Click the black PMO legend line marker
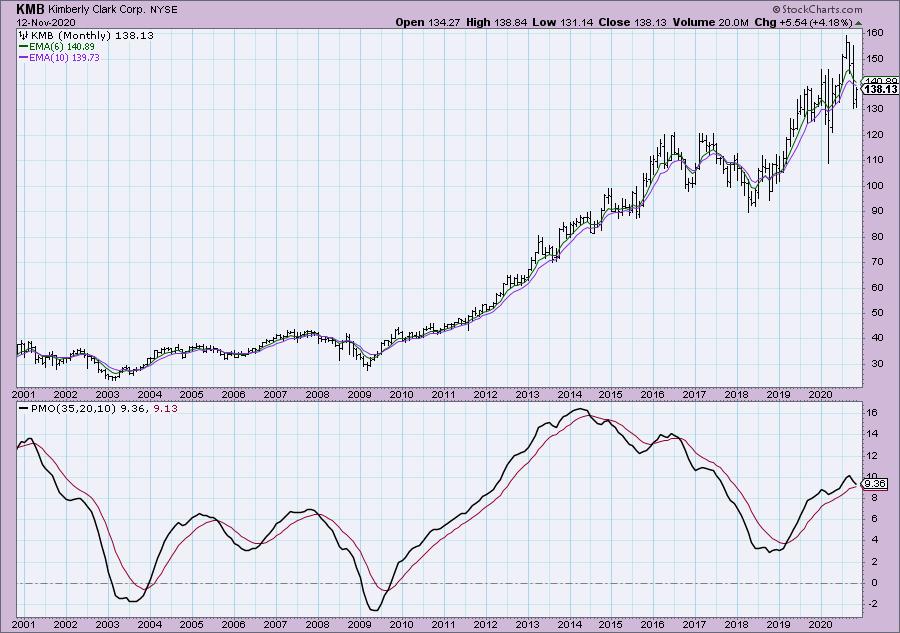Image resolution: width=900 pixels, height=633 pixels. [24, 409]
